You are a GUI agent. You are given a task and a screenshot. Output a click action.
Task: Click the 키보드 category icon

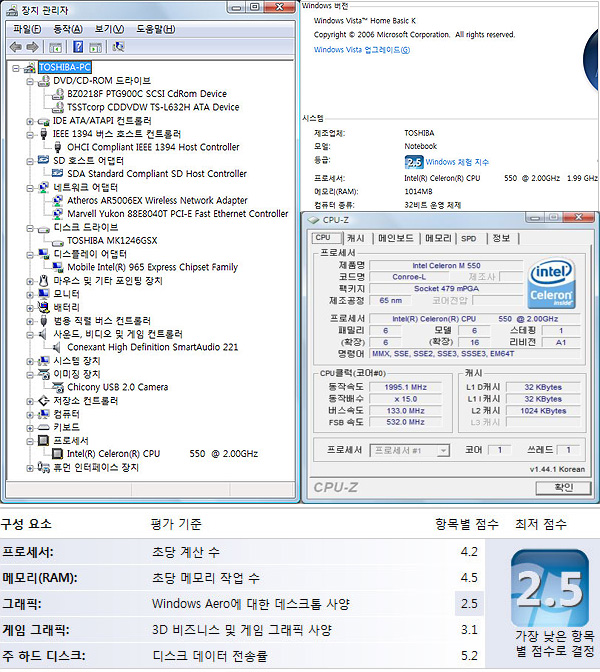pyautogui.click(x=44, y=427)
